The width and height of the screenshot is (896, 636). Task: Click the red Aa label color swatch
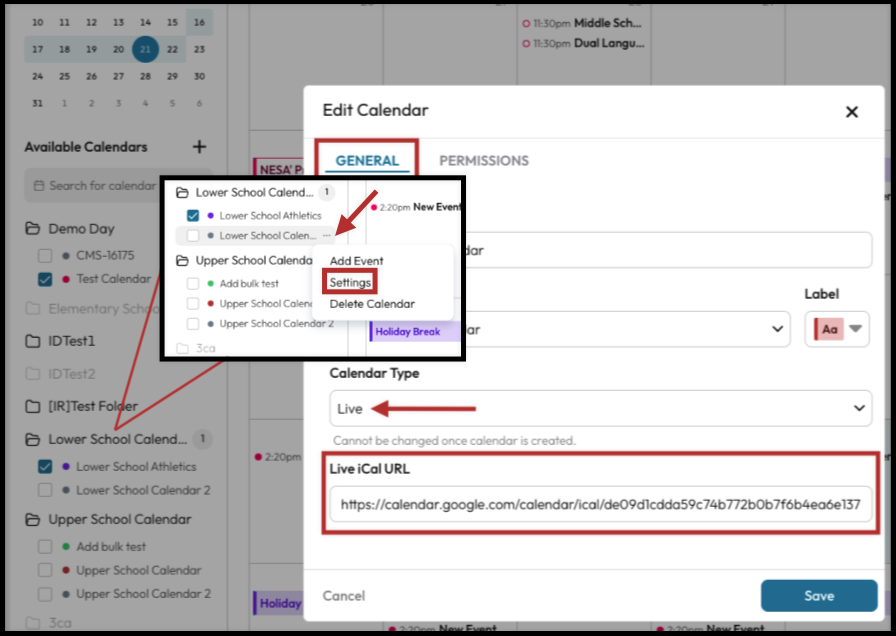point(829,329)
